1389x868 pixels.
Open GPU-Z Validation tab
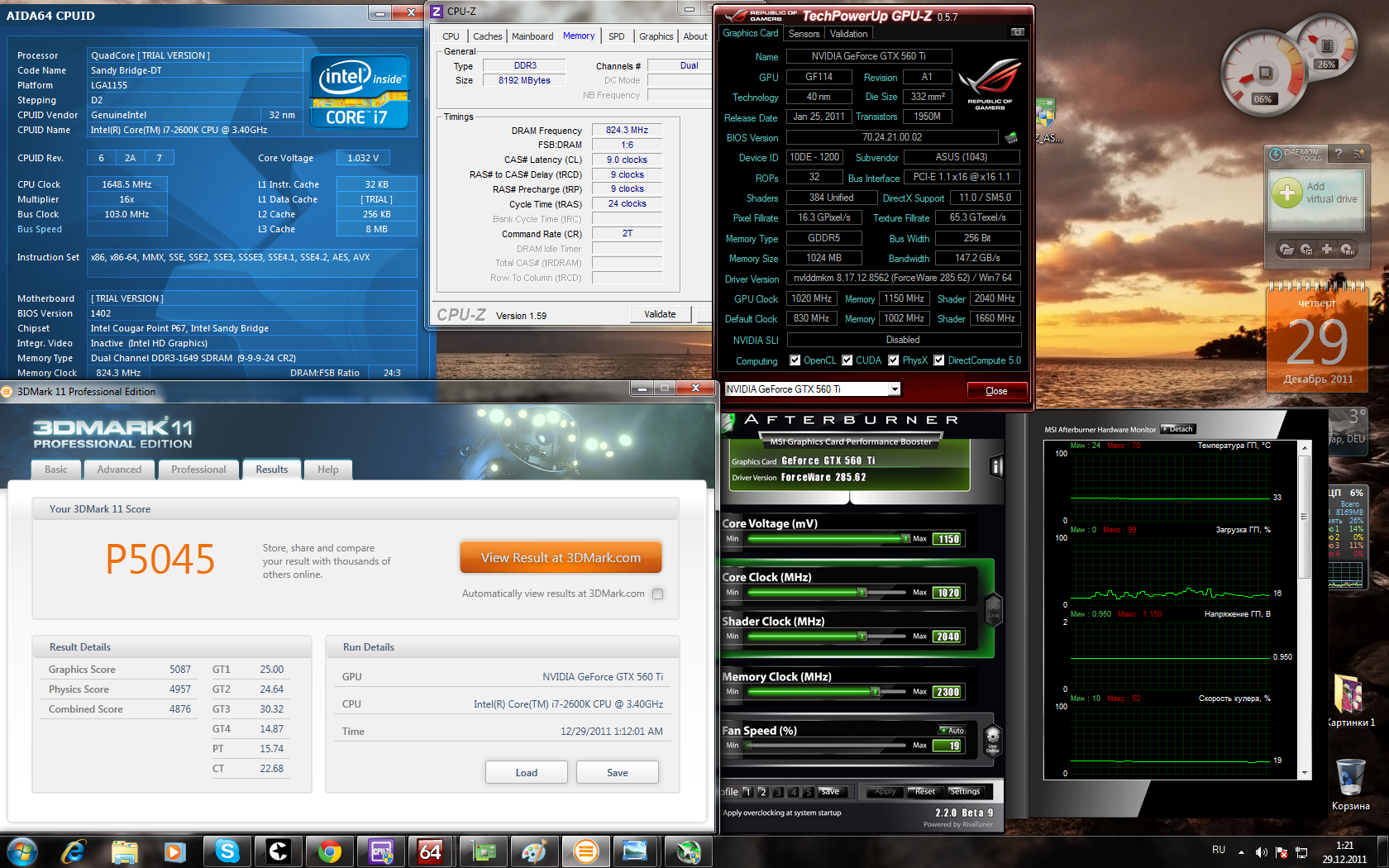coord(848,34)
